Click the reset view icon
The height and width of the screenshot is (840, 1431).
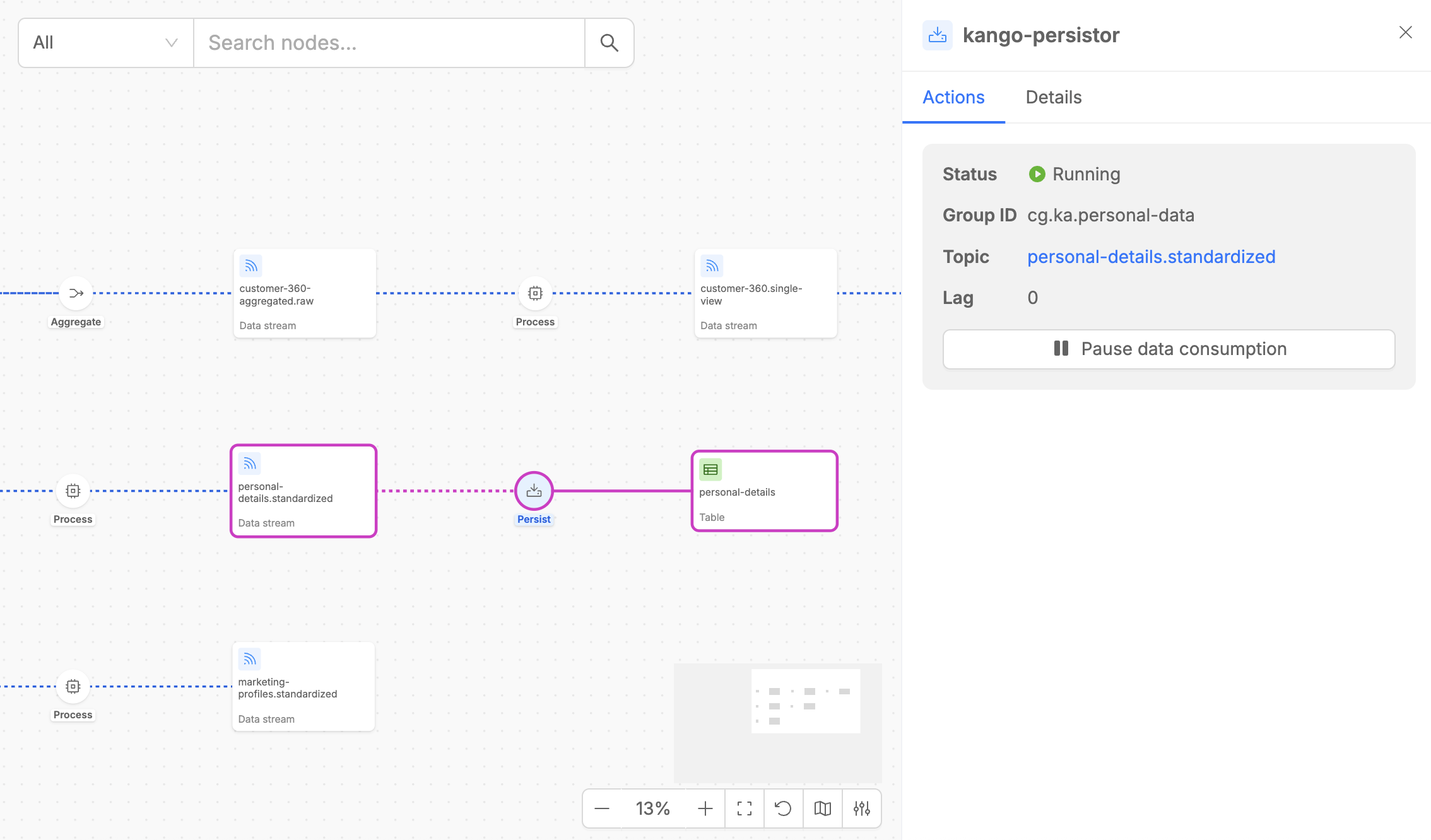click(x=783, y=808)
